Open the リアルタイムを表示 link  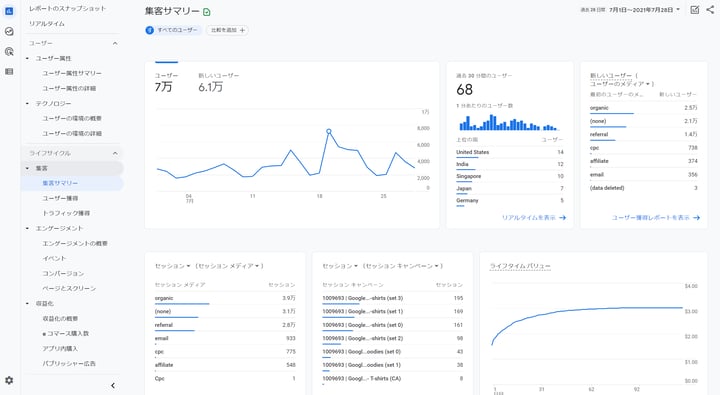(x=534, y=218)
